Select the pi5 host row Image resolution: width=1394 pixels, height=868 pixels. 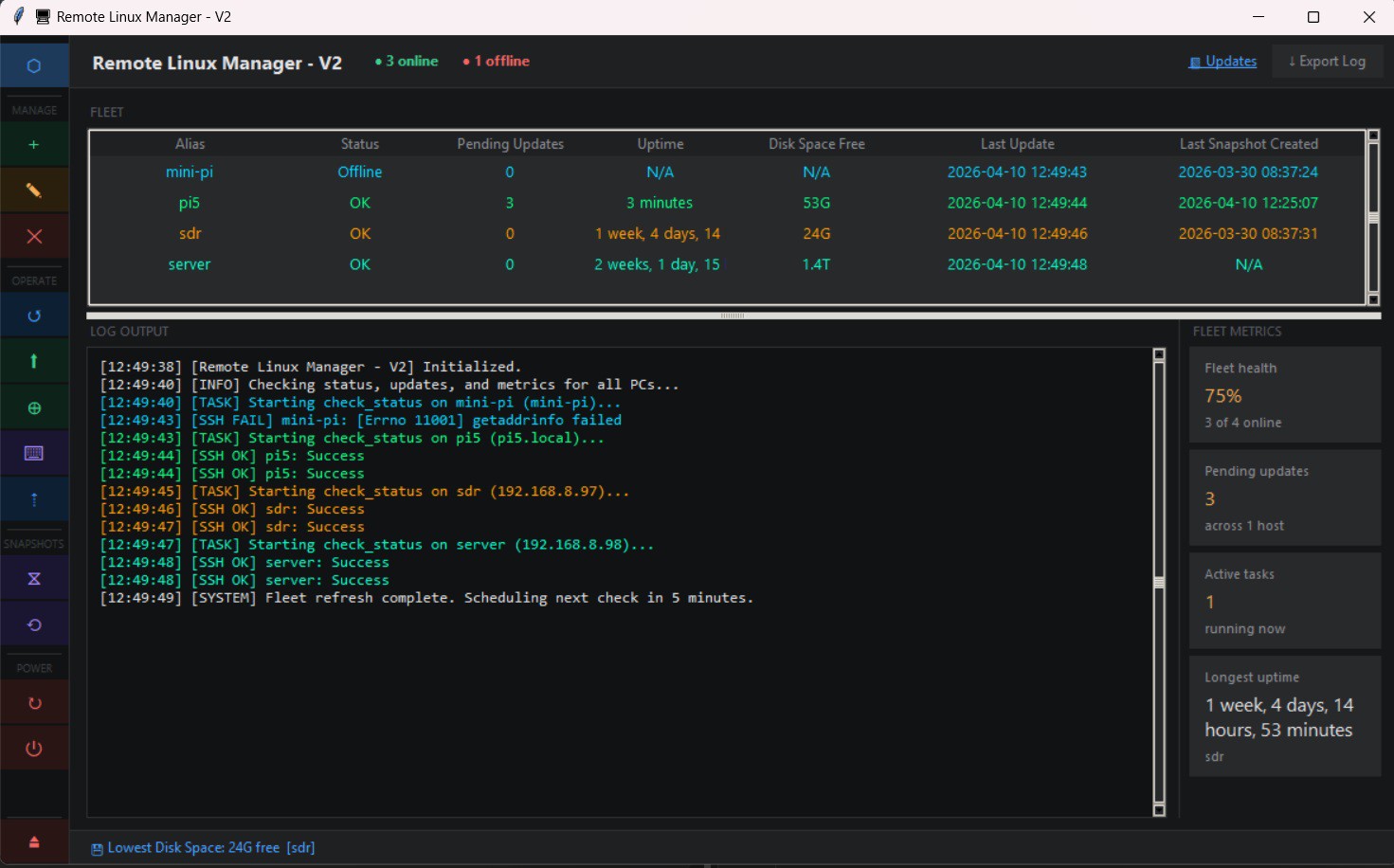190,203
